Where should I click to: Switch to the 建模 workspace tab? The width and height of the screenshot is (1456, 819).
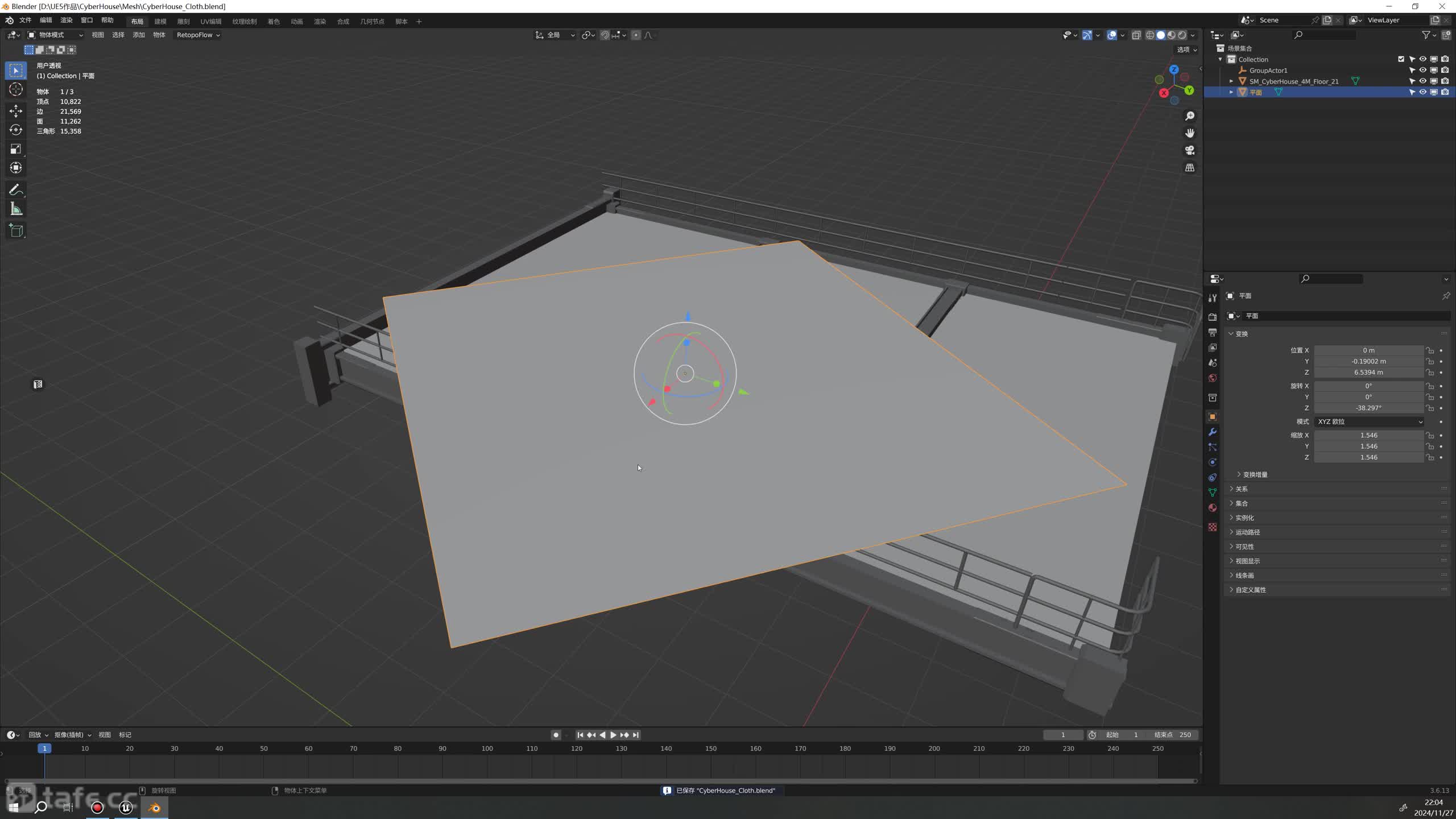[x=160, y=22]
